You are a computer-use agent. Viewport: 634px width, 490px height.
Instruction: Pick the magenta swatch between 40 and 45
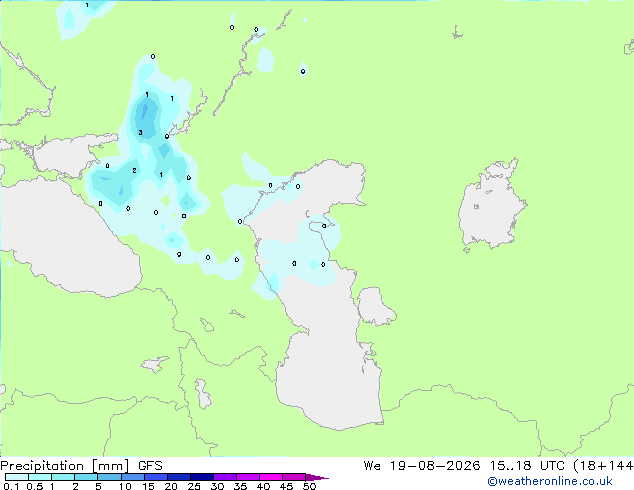pos(271,477)
